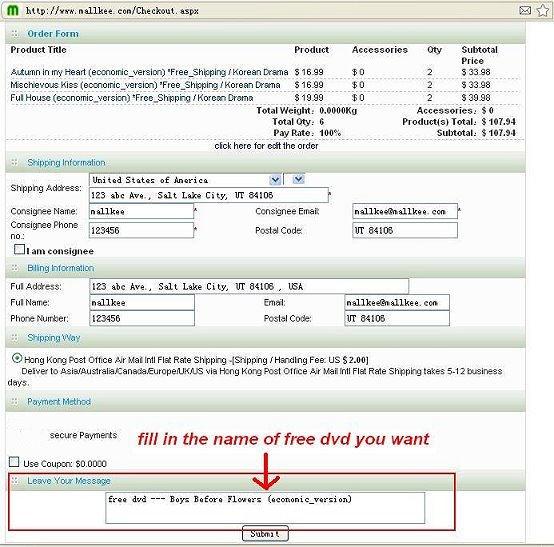Screen dimensions: 554x547
Task: Click the green site favicon in address bar
Action: click(x=13, y=10)
